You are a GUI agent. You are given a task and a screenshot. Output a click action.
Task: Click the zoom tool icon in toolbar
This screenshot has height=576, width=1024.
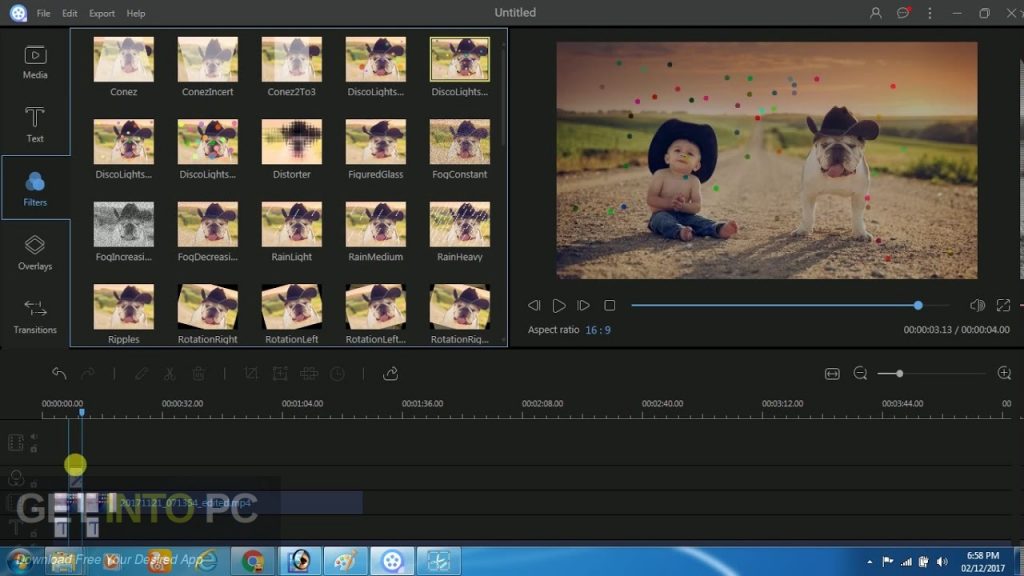click(x=280, y=374)
